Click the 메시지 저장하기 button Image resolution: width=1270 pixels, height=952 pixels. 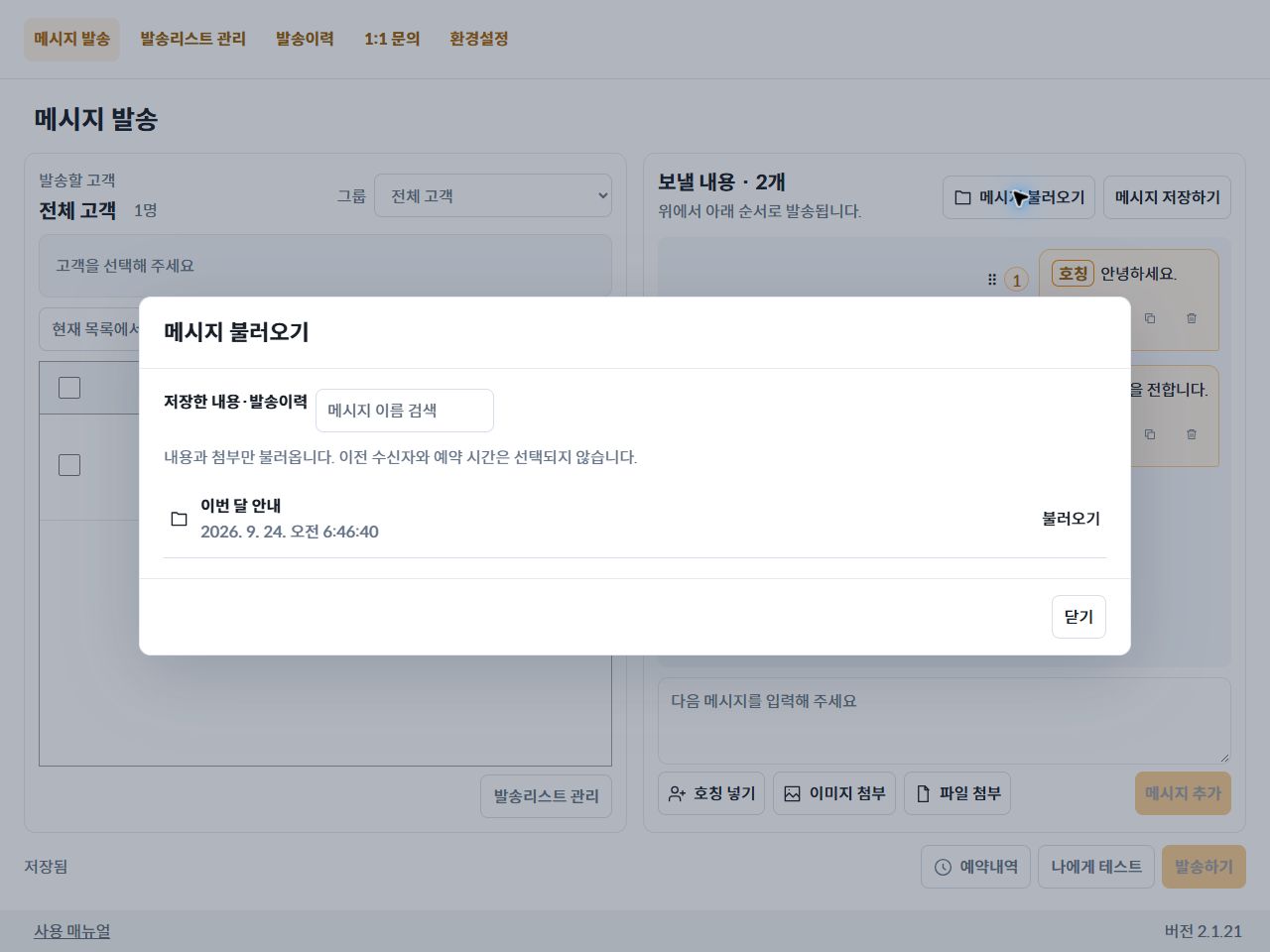(1168, 197)
